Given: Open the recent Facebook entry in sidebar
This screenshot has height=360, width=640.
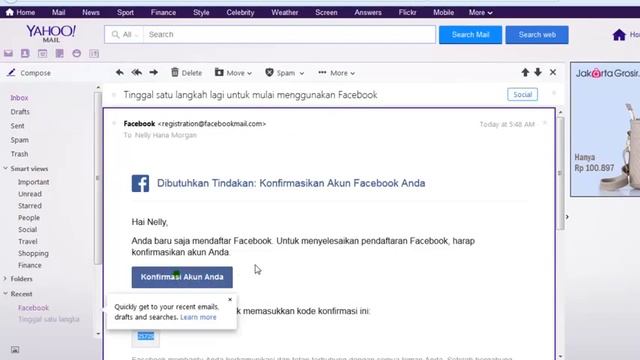Looking at the screenshot, I should point(33,308).
